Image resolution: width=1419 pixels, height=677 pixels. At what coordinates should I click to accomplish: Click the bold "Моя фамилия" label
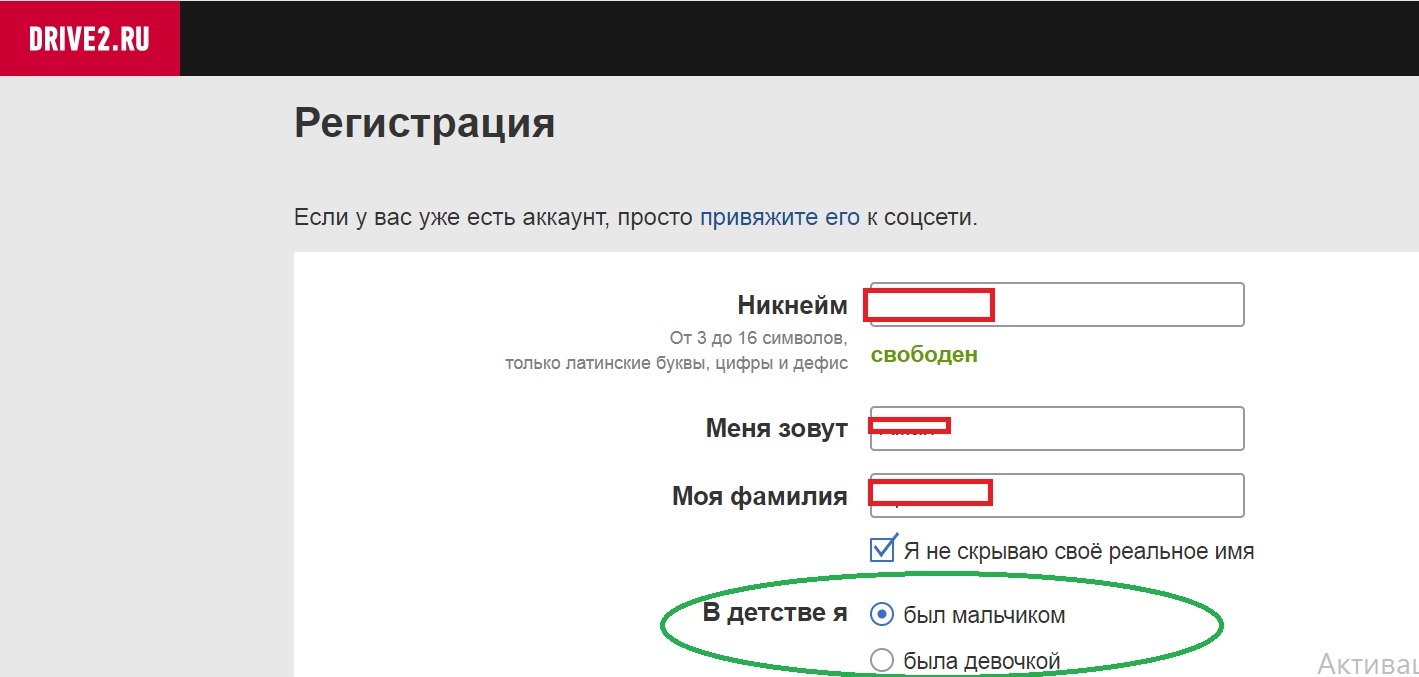pos(759,496)
